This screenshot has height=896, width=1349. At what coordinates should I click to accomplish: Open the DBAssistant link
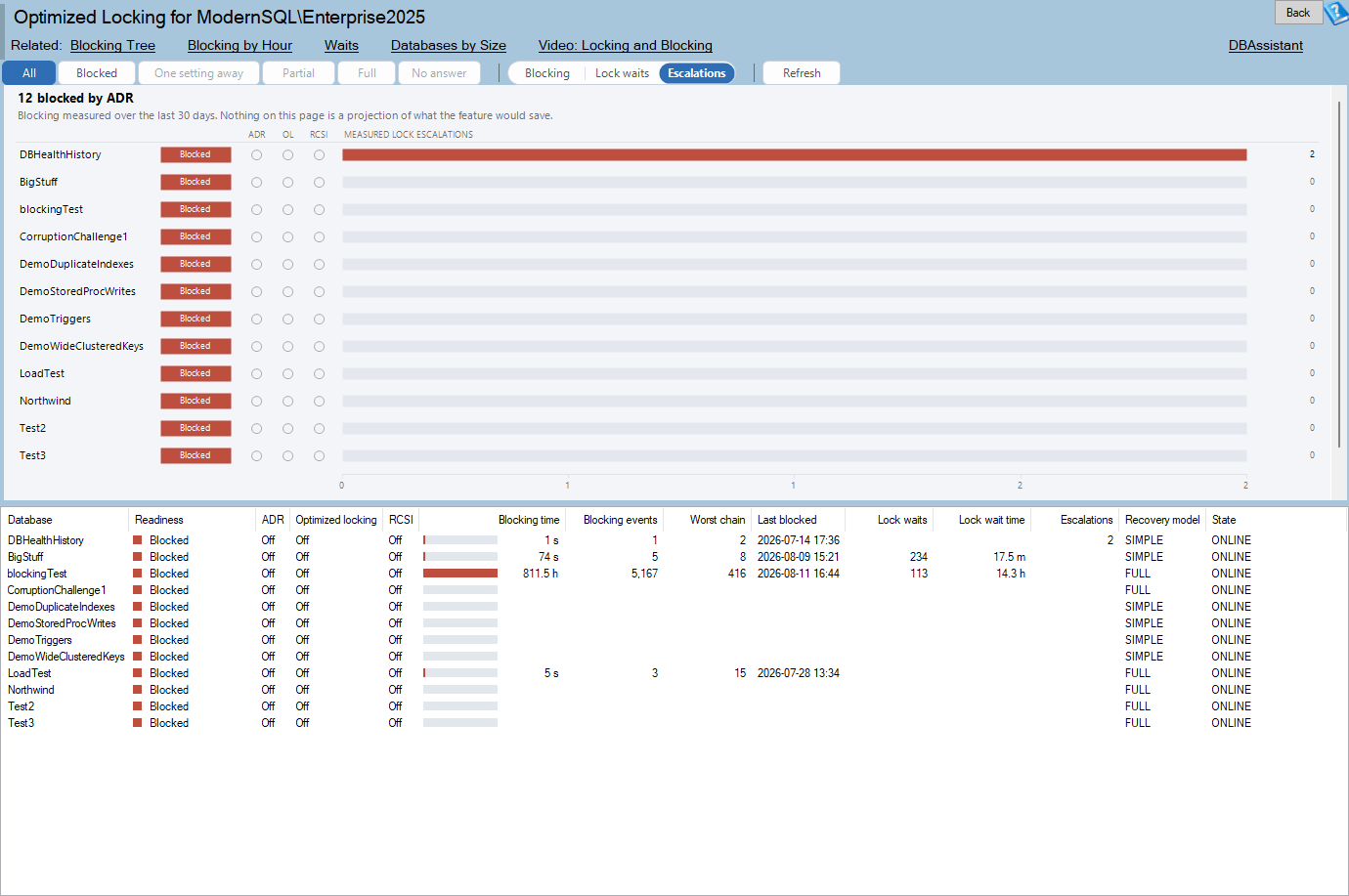1265,45
